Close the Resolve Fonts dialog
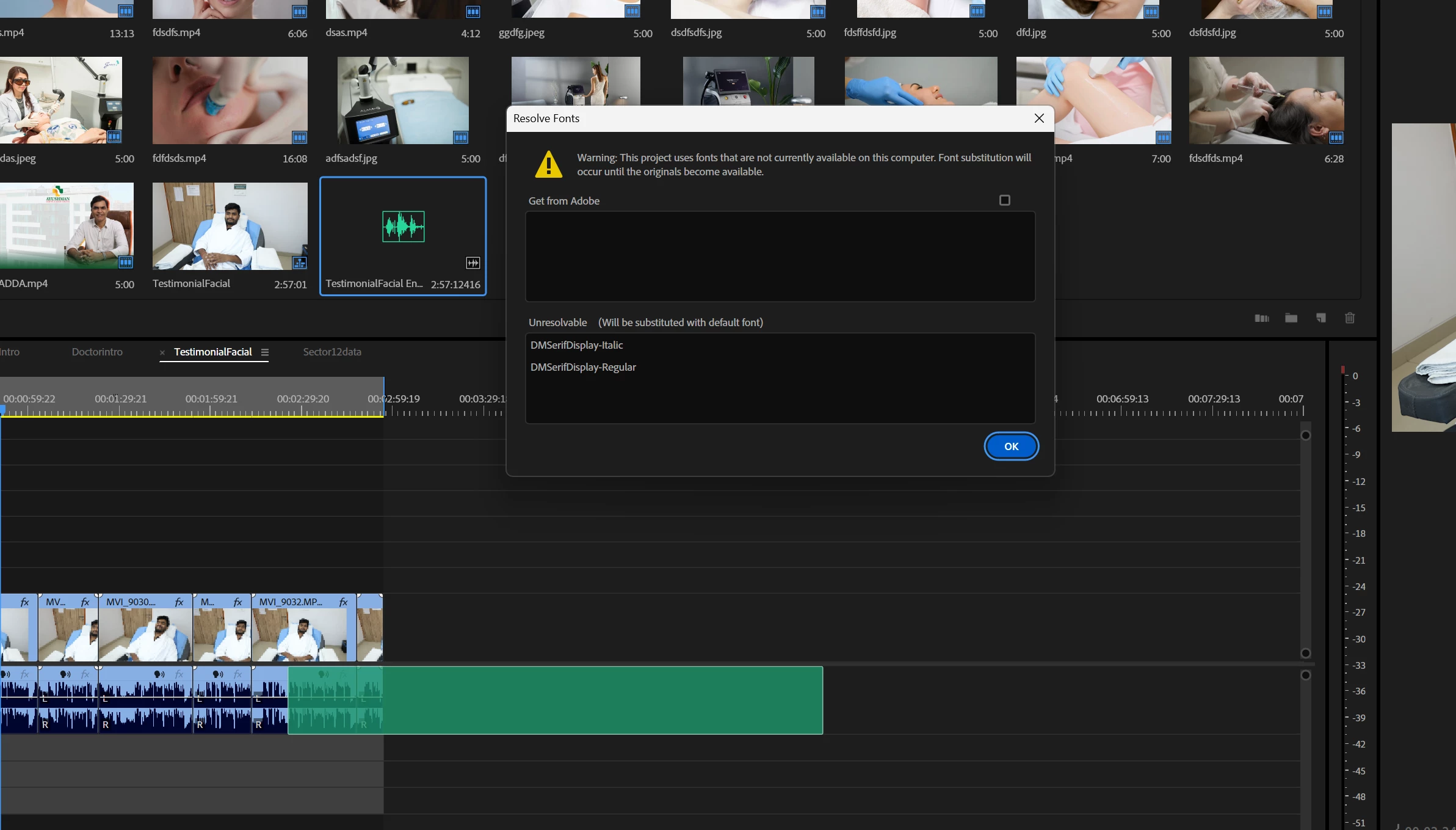 [1039, 118]
